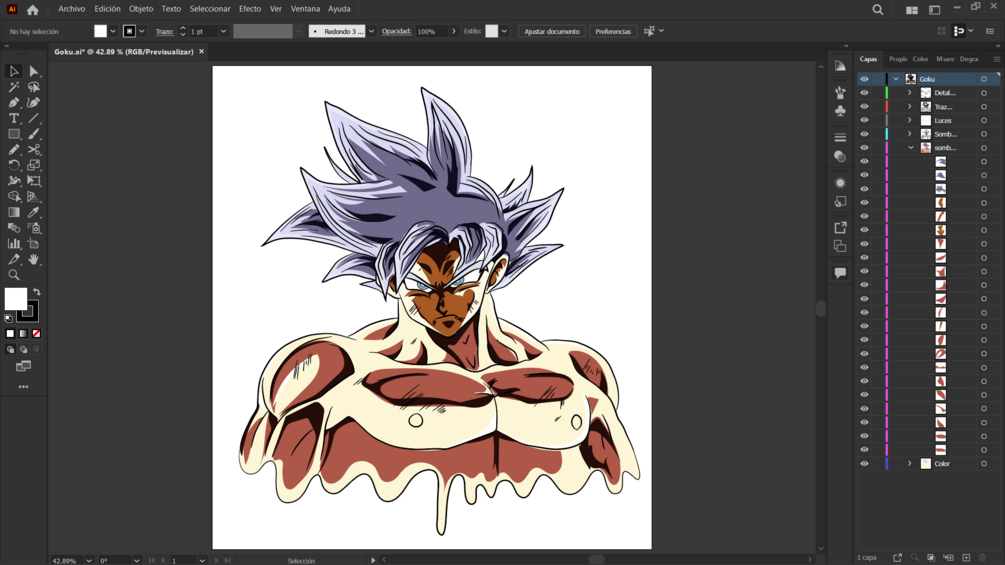Select the Line Segment tool
Screen dimensions: 1005x565
(x=34, y=119)
